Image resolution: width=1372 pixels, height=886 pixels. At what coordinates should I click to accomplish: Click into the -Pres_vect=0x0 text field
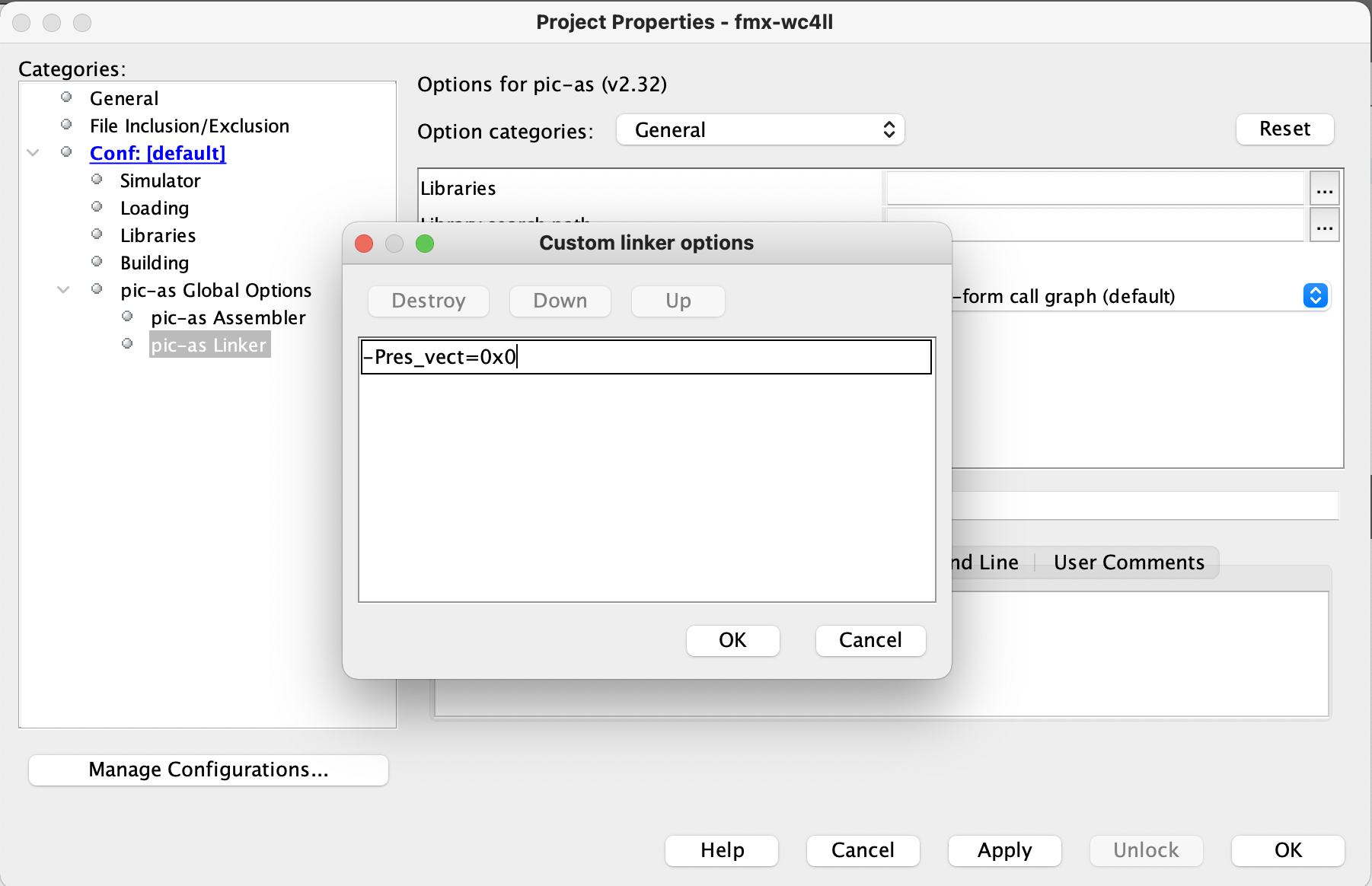(x=646, y=357)
